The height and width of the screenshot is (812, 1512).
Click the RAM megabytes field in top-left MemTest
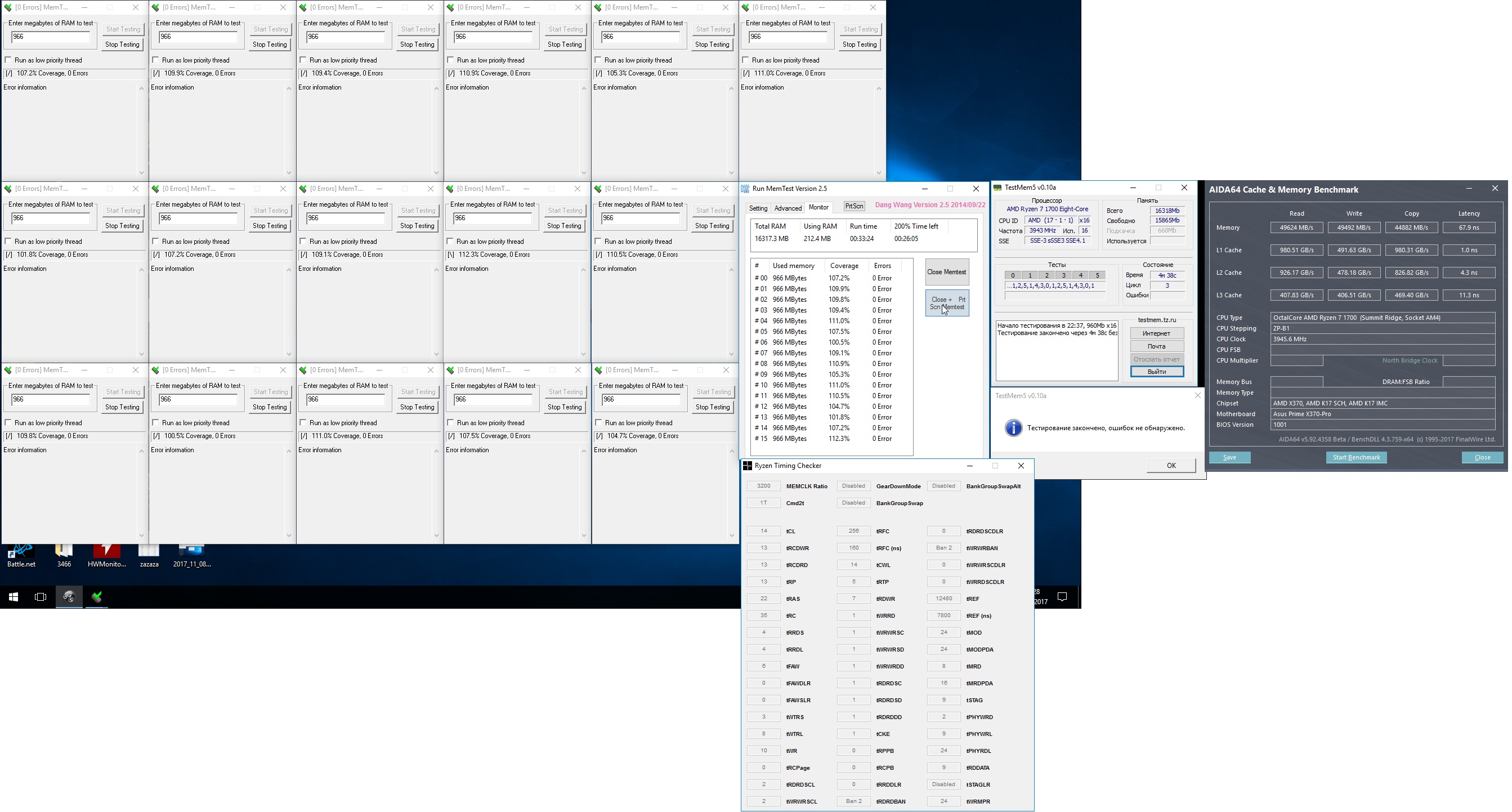(51, 37)
